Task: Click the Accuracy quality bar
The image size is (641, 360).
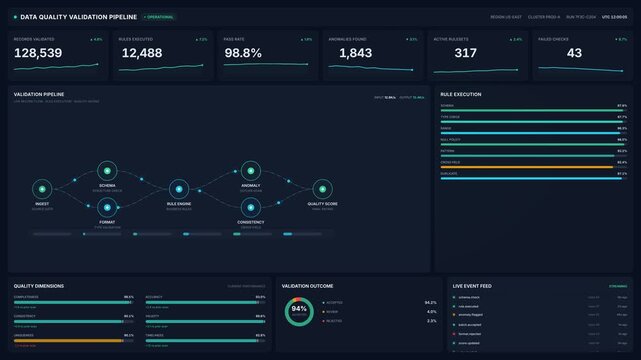Action: coord(205,302)
